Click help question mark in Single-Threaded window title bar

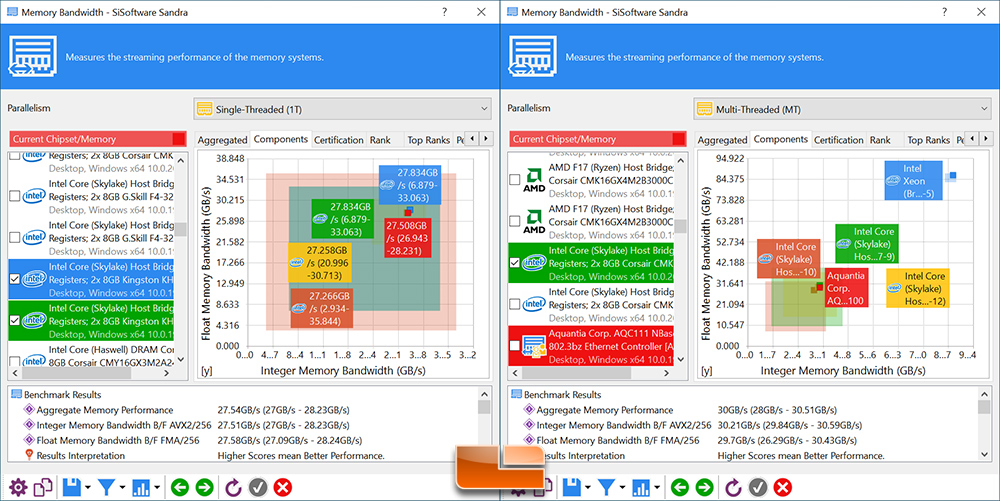(445, 12)
